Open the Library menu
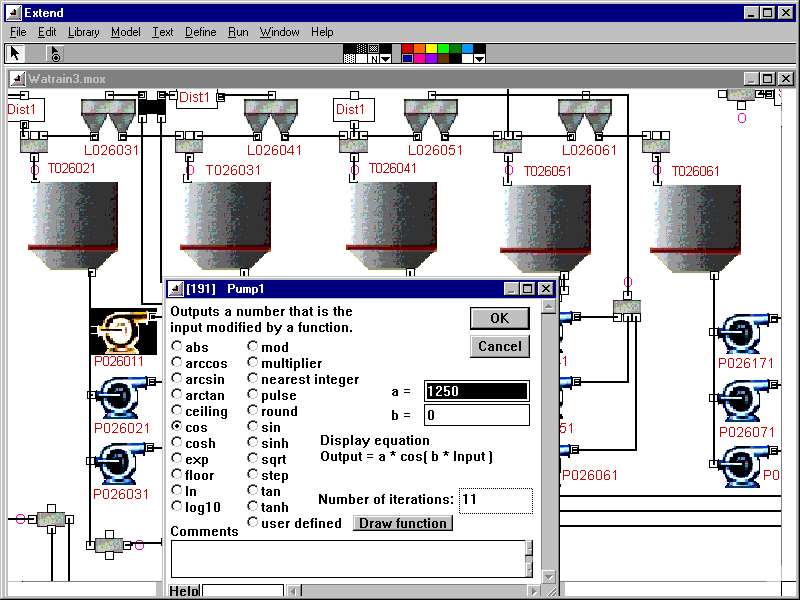Viewport: 800px width, 600px height. click(84, 32)
